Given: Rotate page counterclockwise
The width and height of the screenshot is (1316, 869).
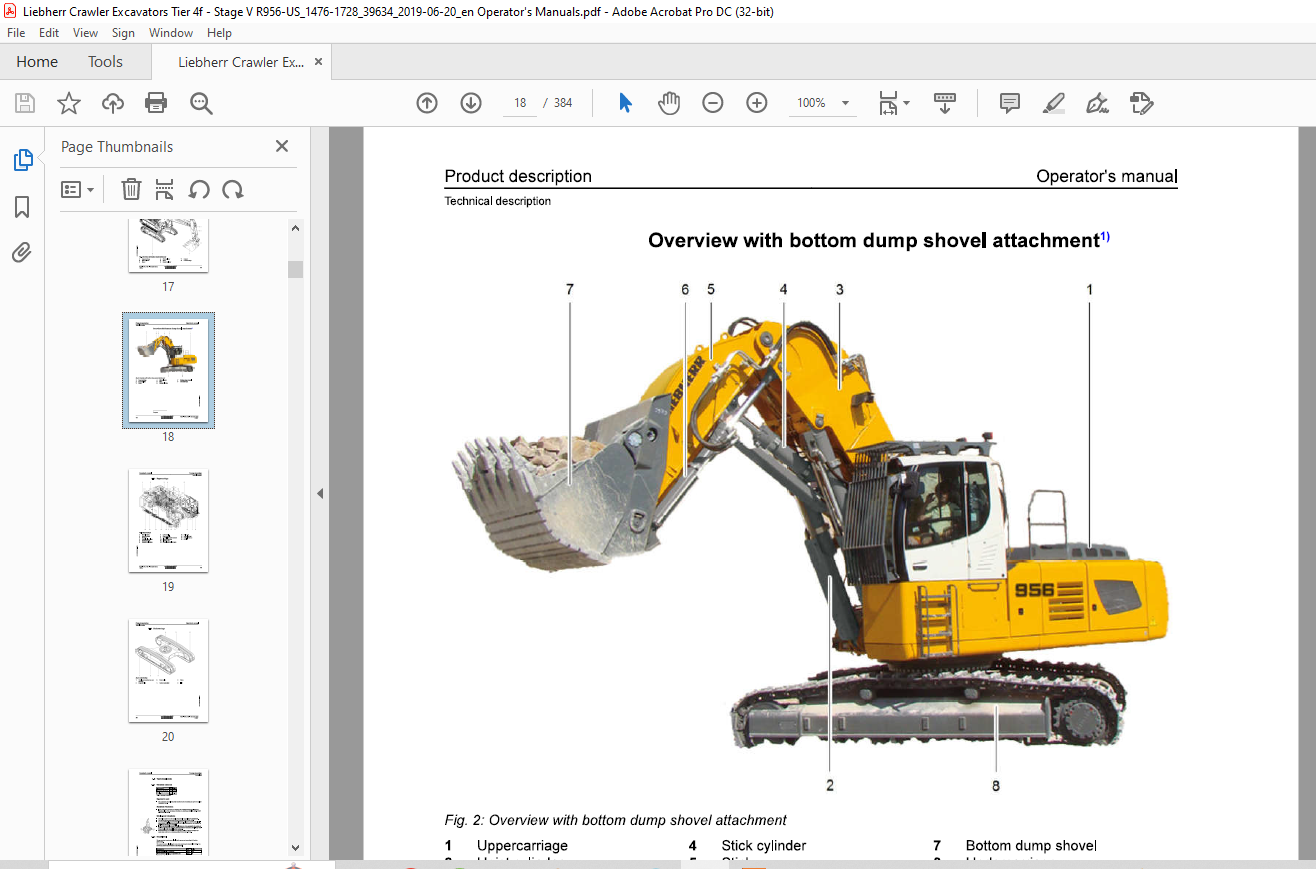Looking at the screenshot, I should (199, 189).
